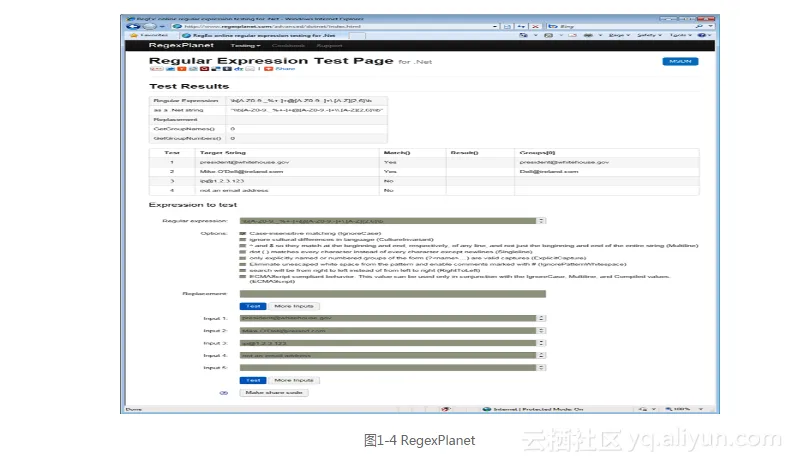Open the Testing dropdown in RegexPlanet navbar
793x463 pixels.
pyautogui.click(x=246, y=46)
